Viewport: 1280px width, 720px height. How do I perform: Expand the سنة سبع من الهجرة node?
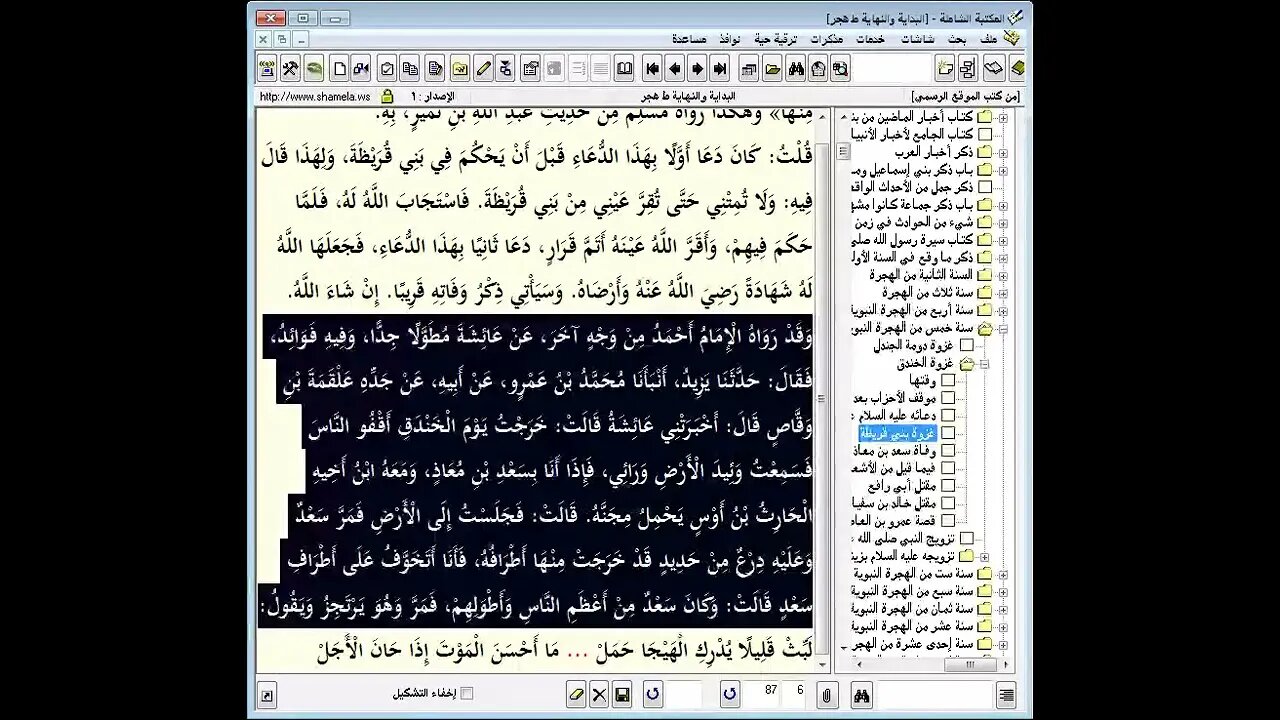1003,592
